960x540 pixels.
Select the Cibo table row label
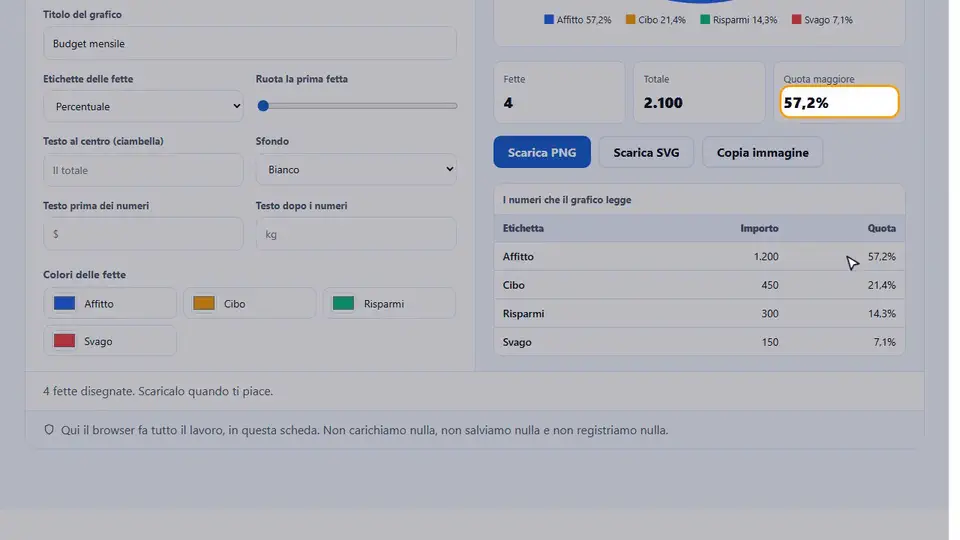click(514, 285)
